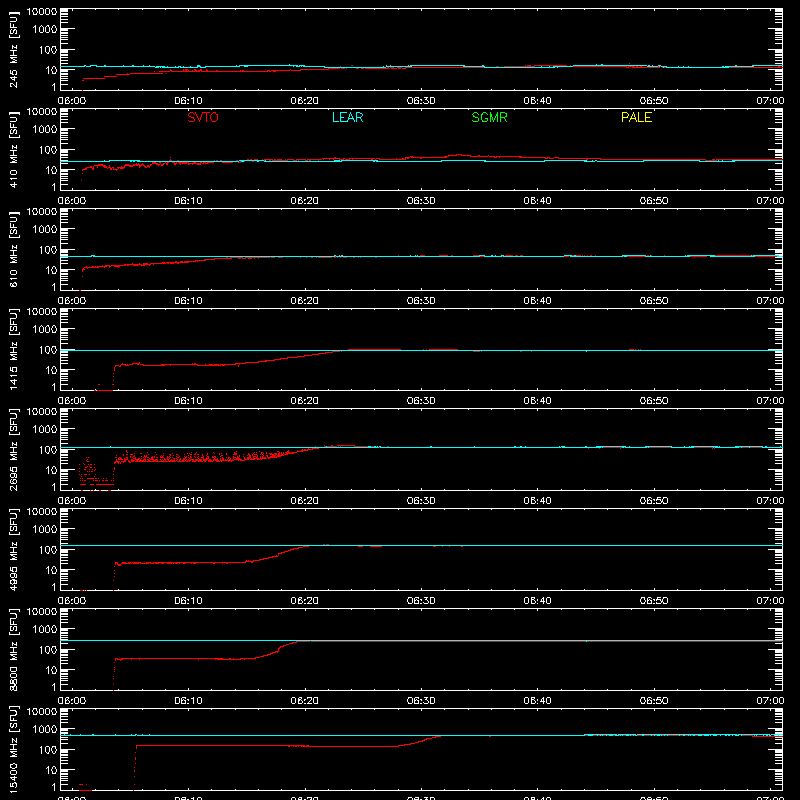Screen dimensions: 800x800
Task: Select the 4995 MHz [SFU] axis title
Action: pyautogui.click(x=13, y=549)
